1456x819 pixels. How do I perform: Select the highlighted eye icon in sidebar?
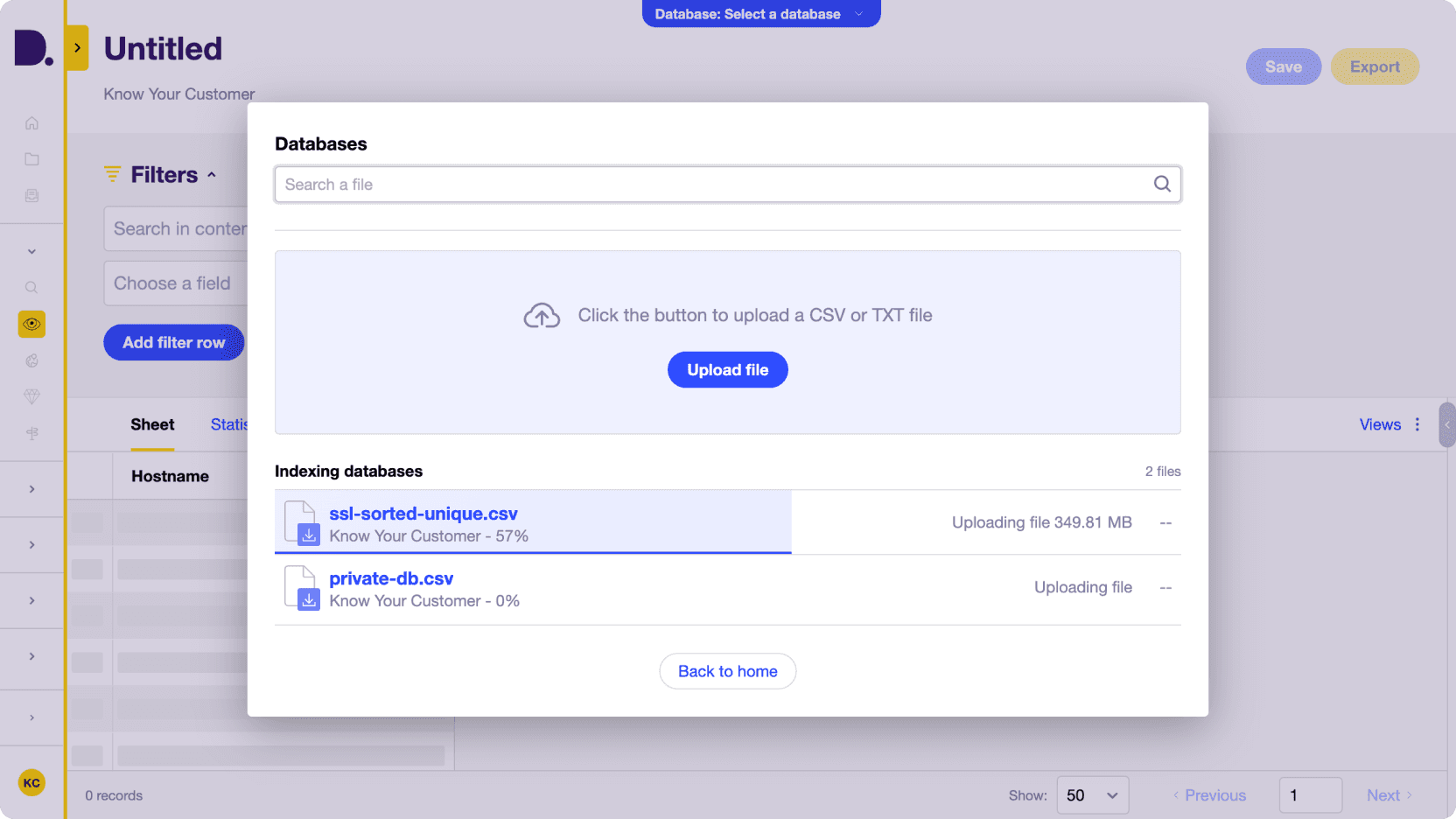click(x=31, y=324)
